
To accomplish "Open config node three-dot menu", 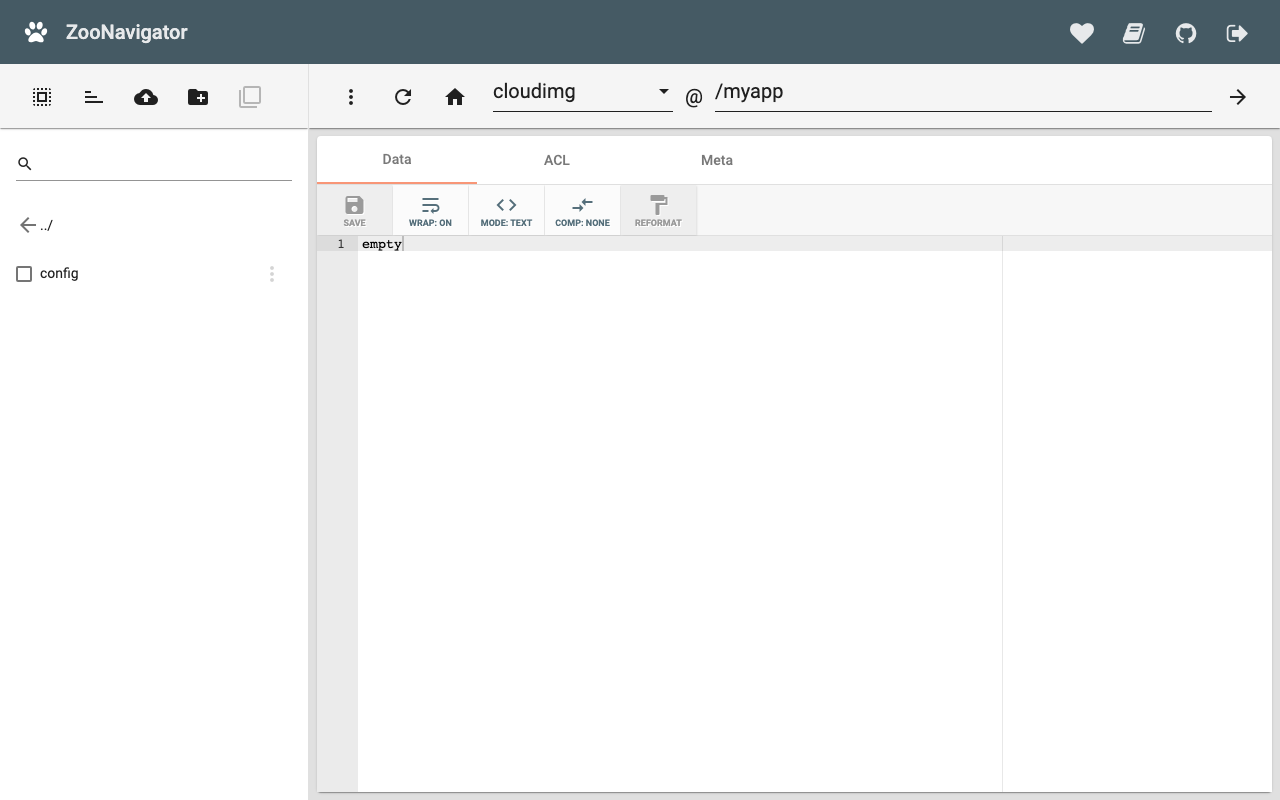I will (272, 274).
